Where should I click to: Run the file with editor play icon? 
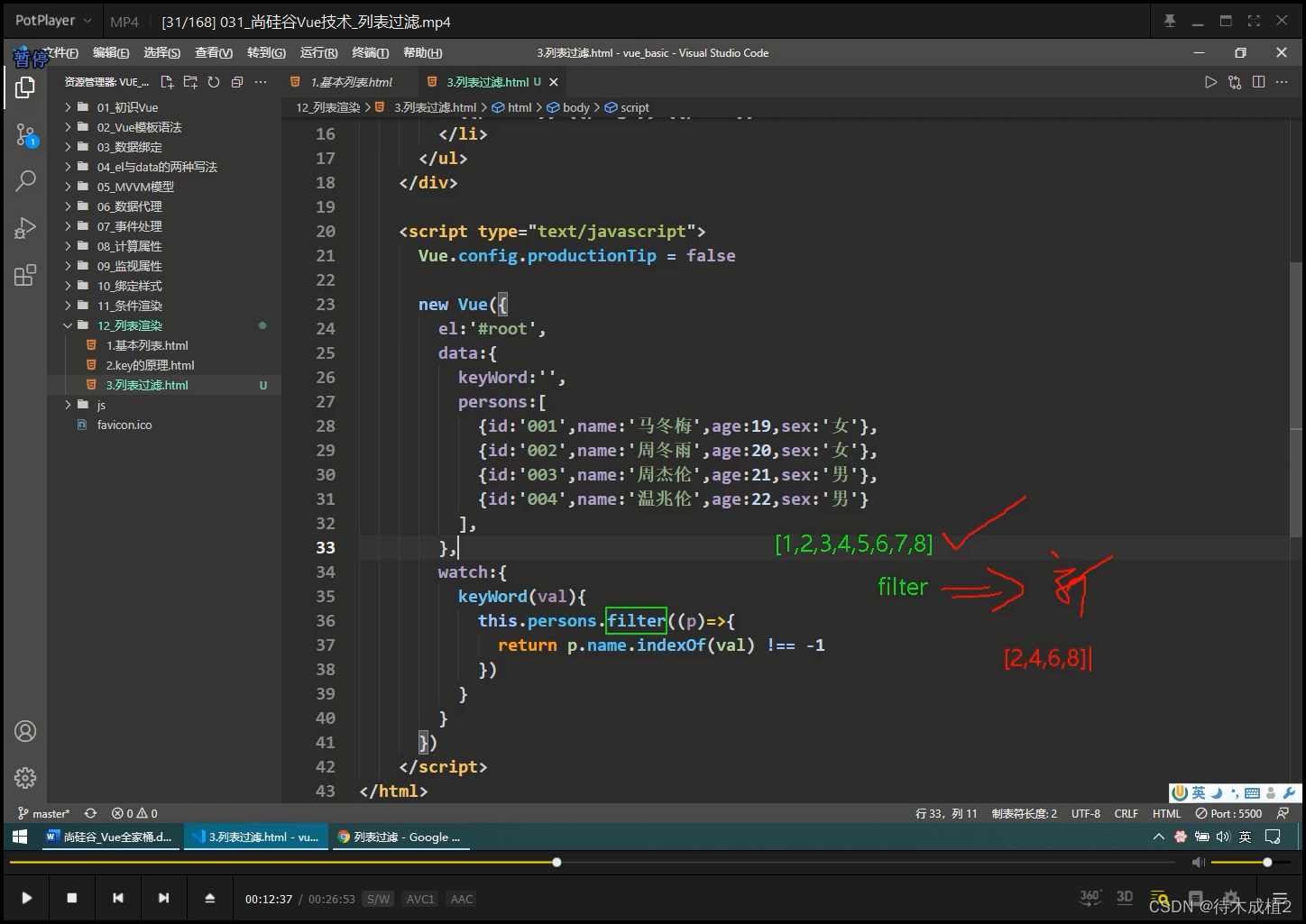tap(1210, 82)
